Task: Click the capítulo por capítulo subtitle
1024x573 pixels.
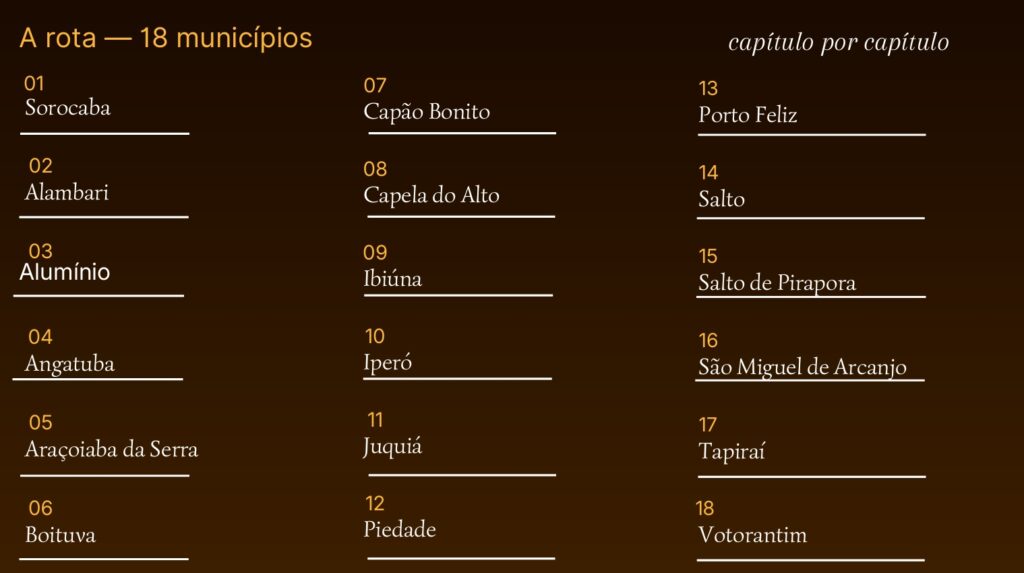Action: (x=839, y=42)
